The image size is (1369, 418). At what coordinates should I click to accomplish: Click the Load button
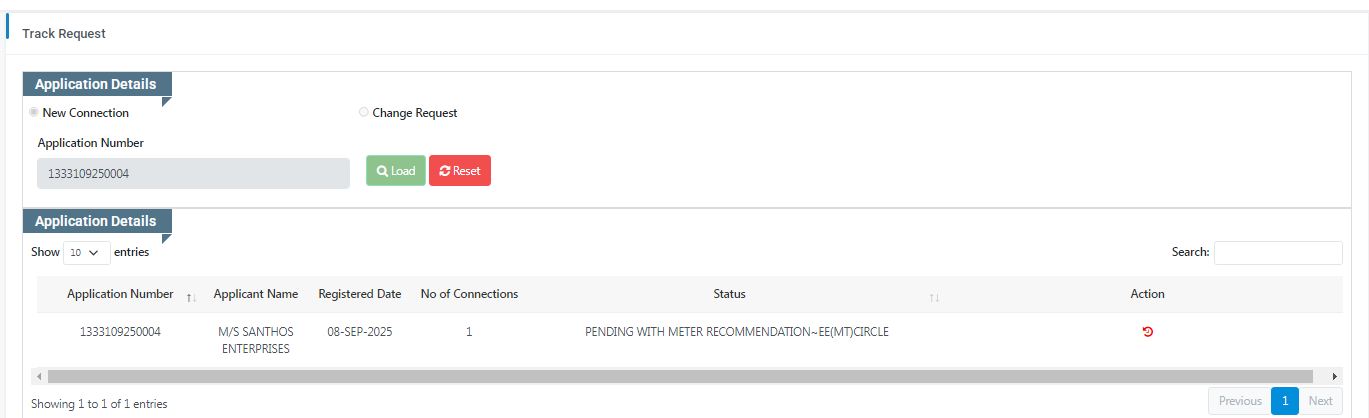395,171
